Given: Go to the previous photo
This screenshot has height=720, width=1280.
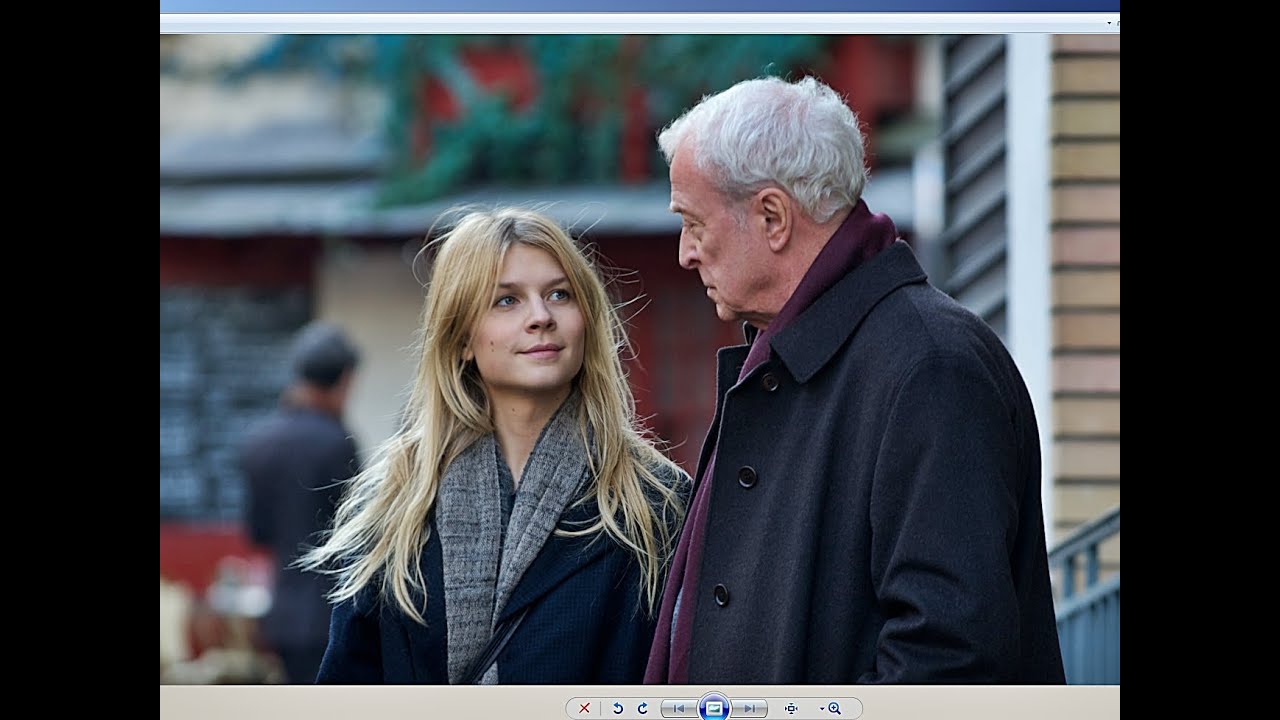Looking at the screenshot, I should tap(679, 708).
